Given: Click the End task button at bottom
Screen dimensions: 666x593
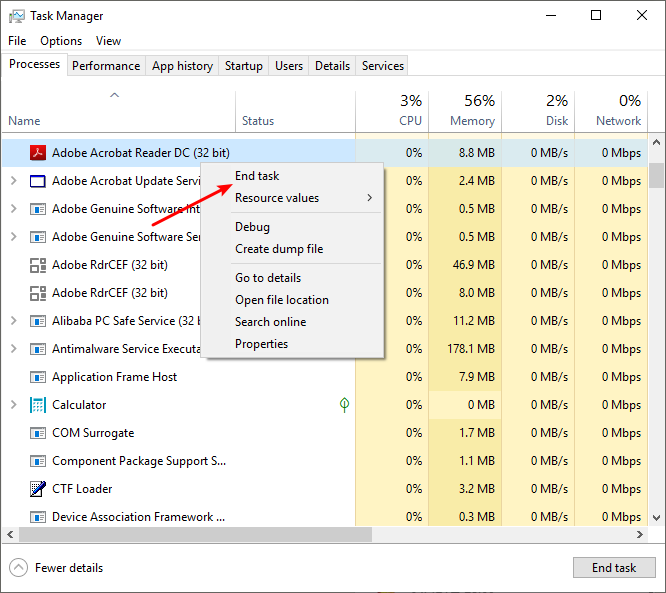Looking at the screenshot, I should tap(614, 568).
